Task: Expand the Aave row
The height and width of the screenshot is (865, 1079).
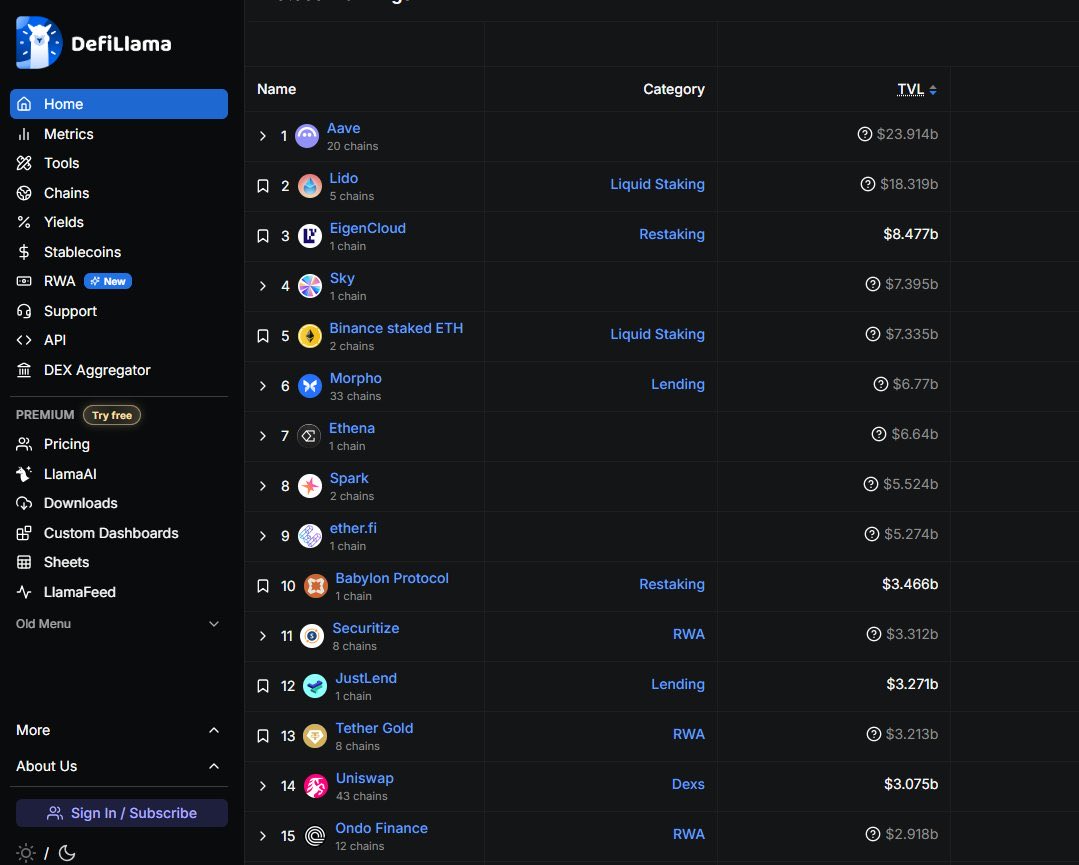Action: click(263, 136)
